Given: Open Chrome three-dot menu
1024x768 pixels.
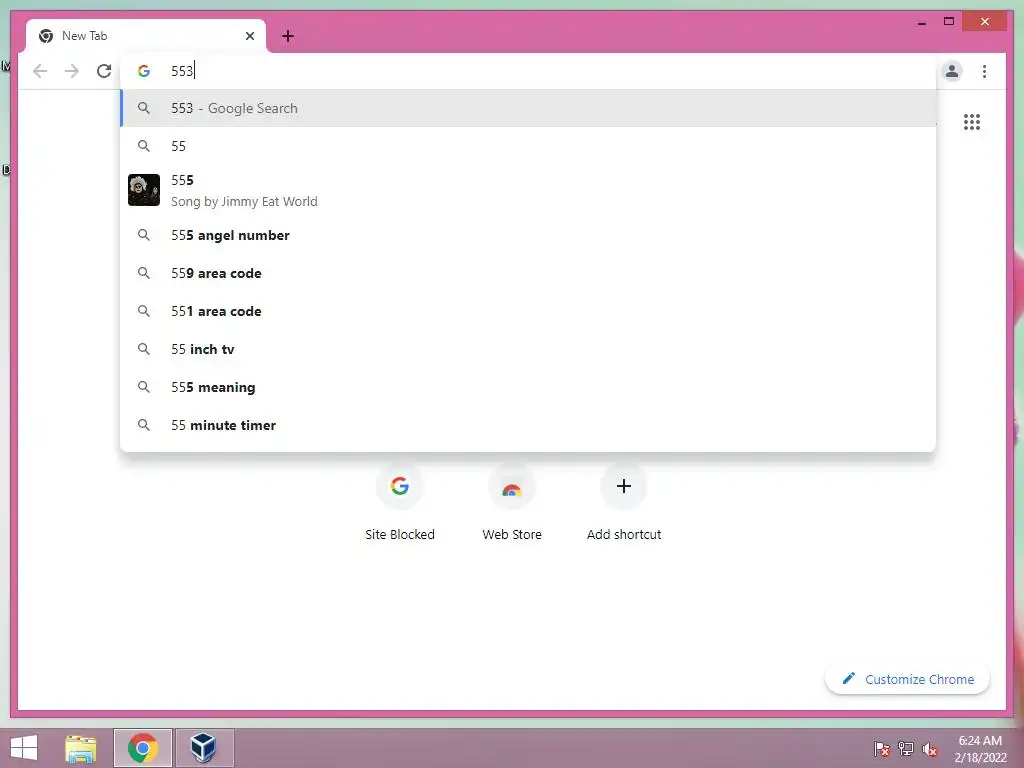Looking at the screenshot, I should [x=984, y=71].
